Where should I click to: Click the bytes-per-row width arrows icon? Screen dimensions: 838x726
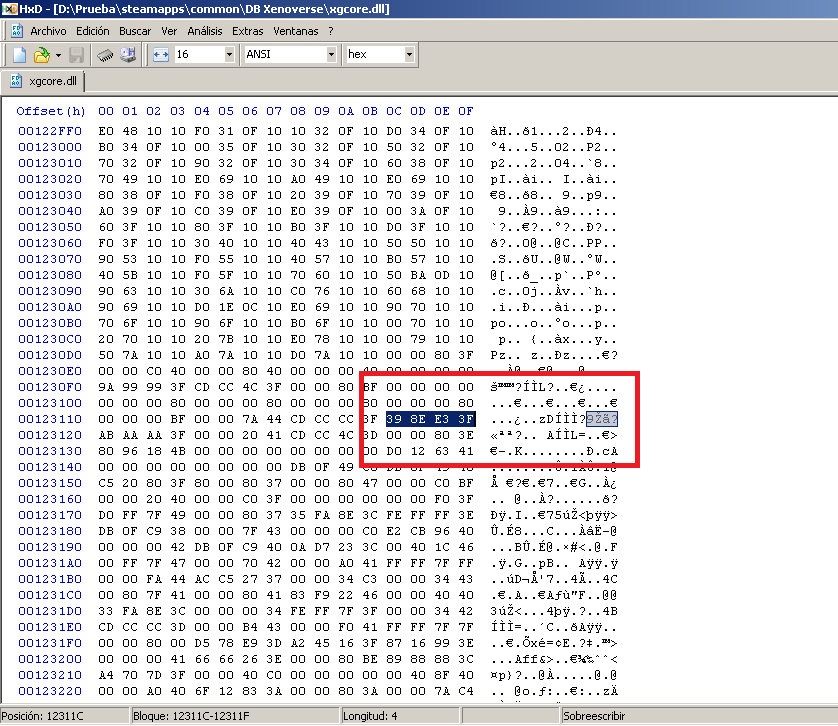161,55
